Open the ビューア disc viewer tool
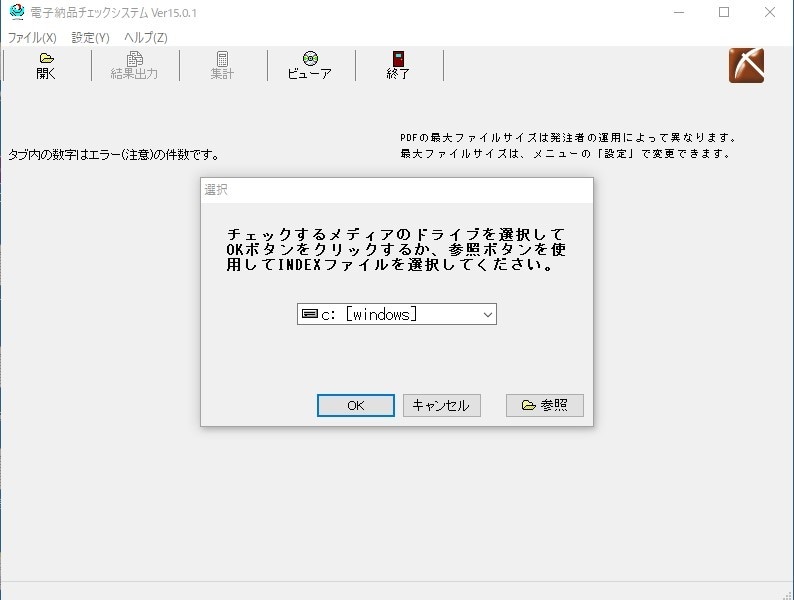Screen dimensions: 794x600 click(x=310, y=66)
